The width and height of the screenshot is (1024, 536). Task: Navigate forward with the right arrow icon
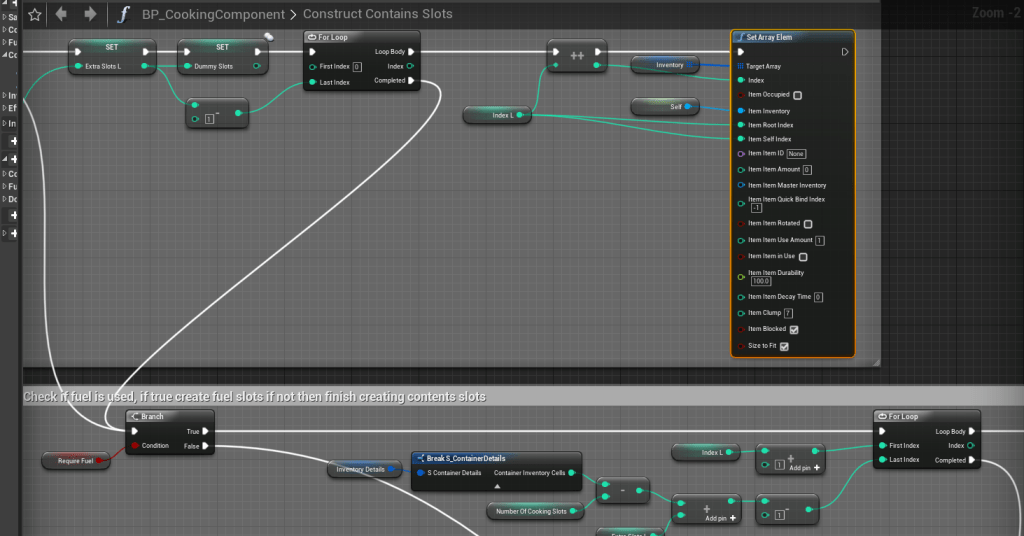[91, 14]
